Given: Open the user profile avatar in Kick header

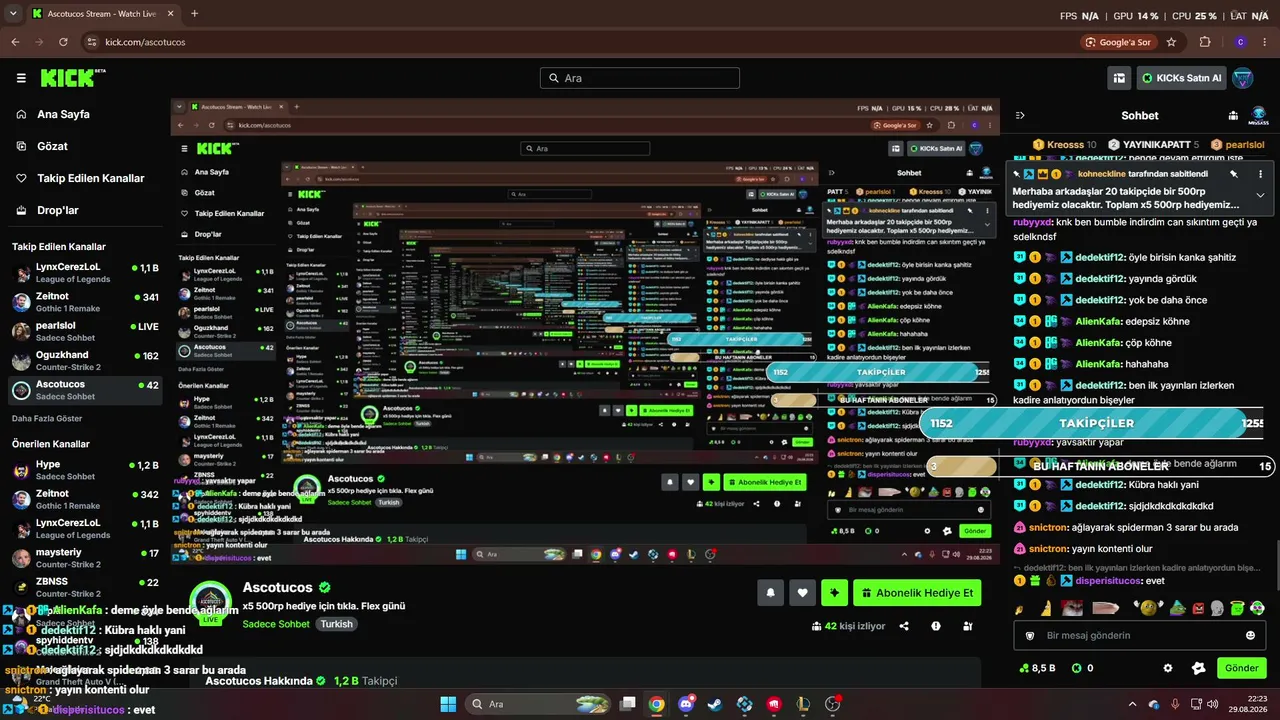Looking at the screenshot, I should (1243, 78).
